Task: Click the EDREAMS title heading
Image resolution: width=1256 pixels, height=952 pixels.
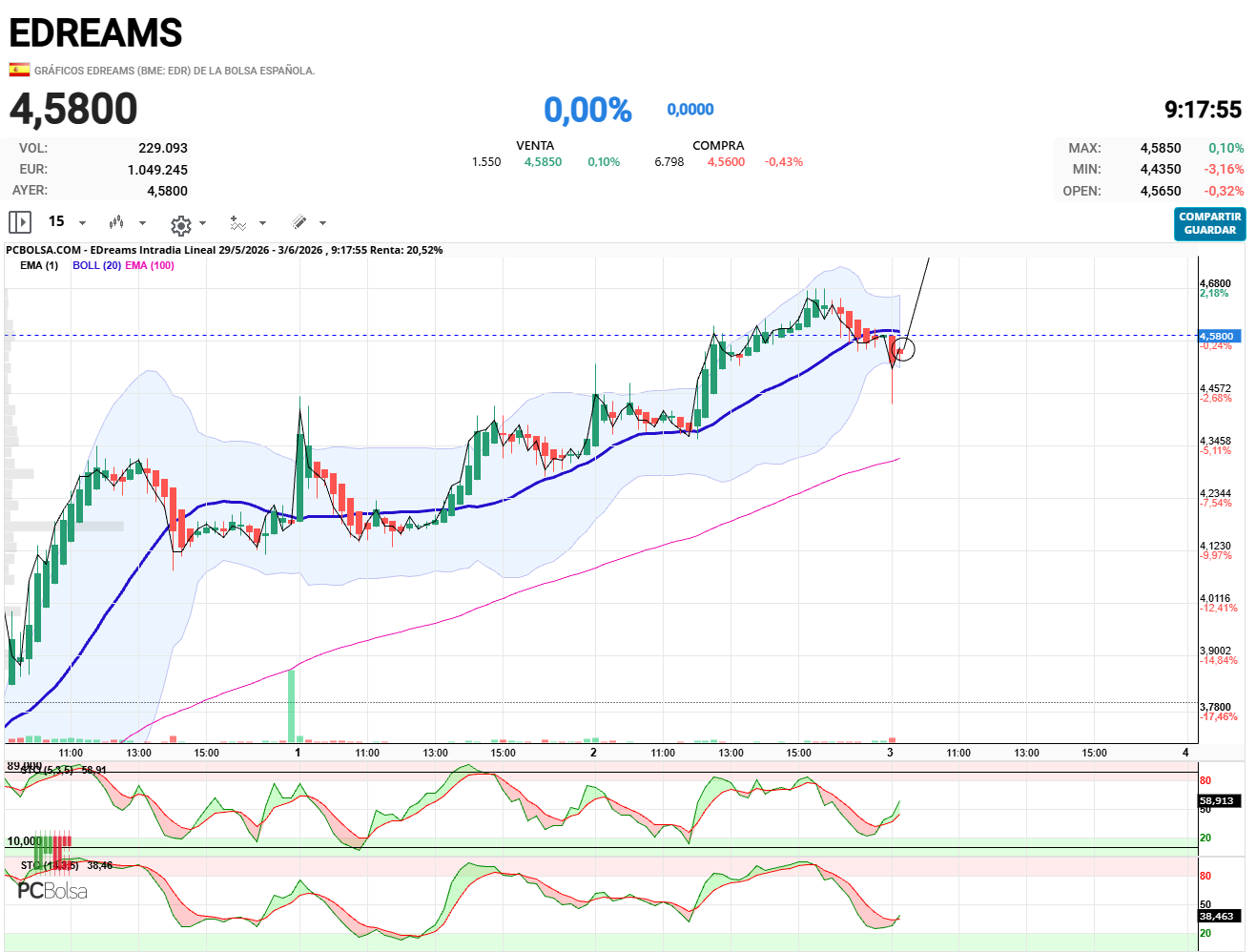Action: click(95, 33)
